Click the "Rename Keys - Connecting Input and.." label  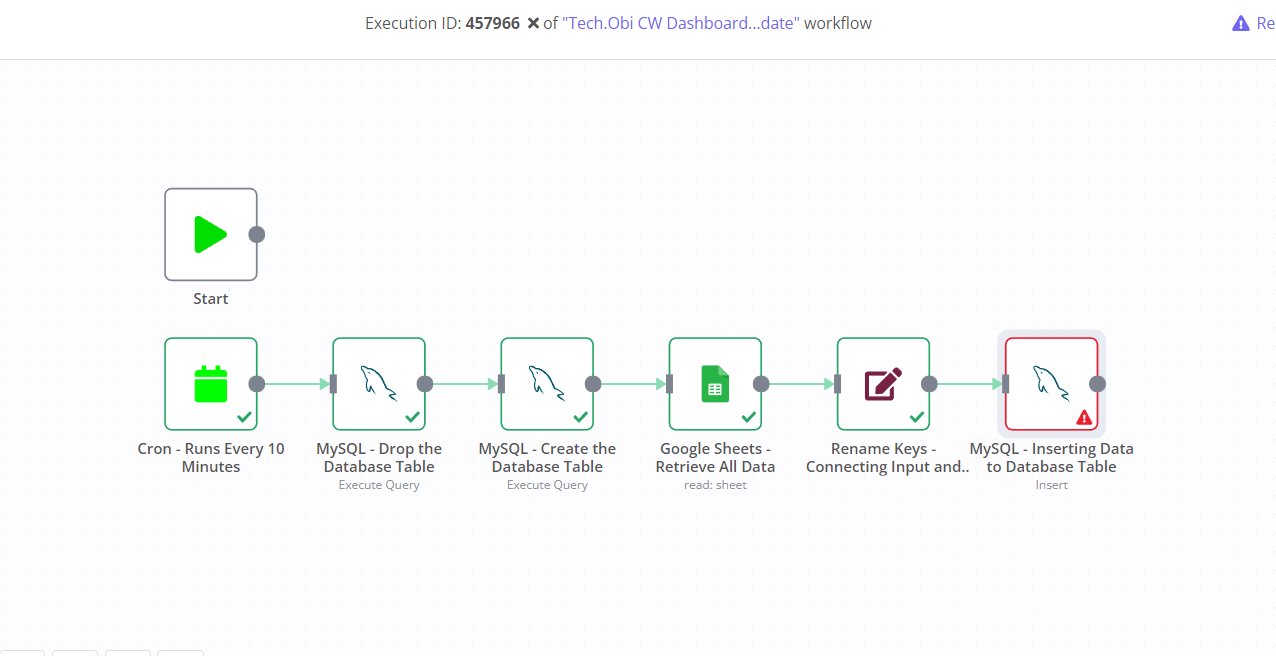pyautogui.click(x=888, y=458)
